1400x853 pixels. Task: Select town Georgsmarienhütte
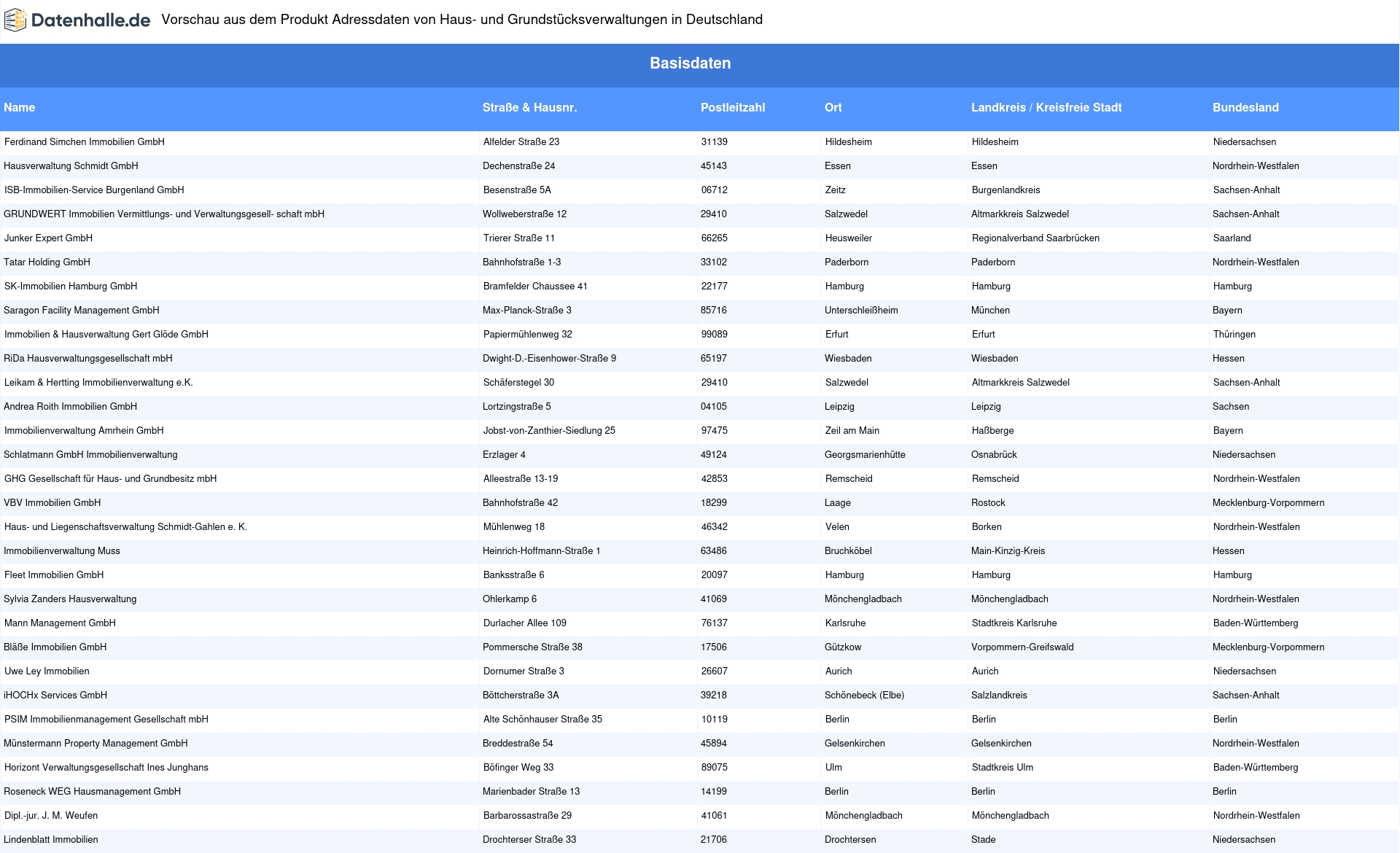(865, 455)
